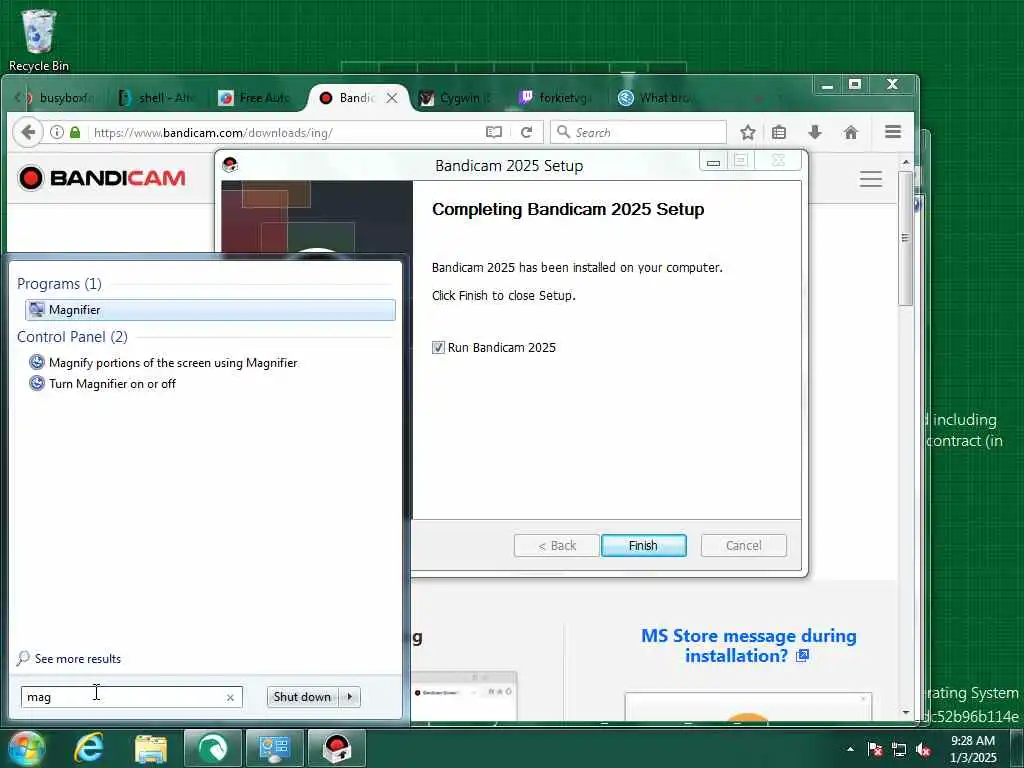Switch to the forkietvg Twitch tab

tap(556, 98)
